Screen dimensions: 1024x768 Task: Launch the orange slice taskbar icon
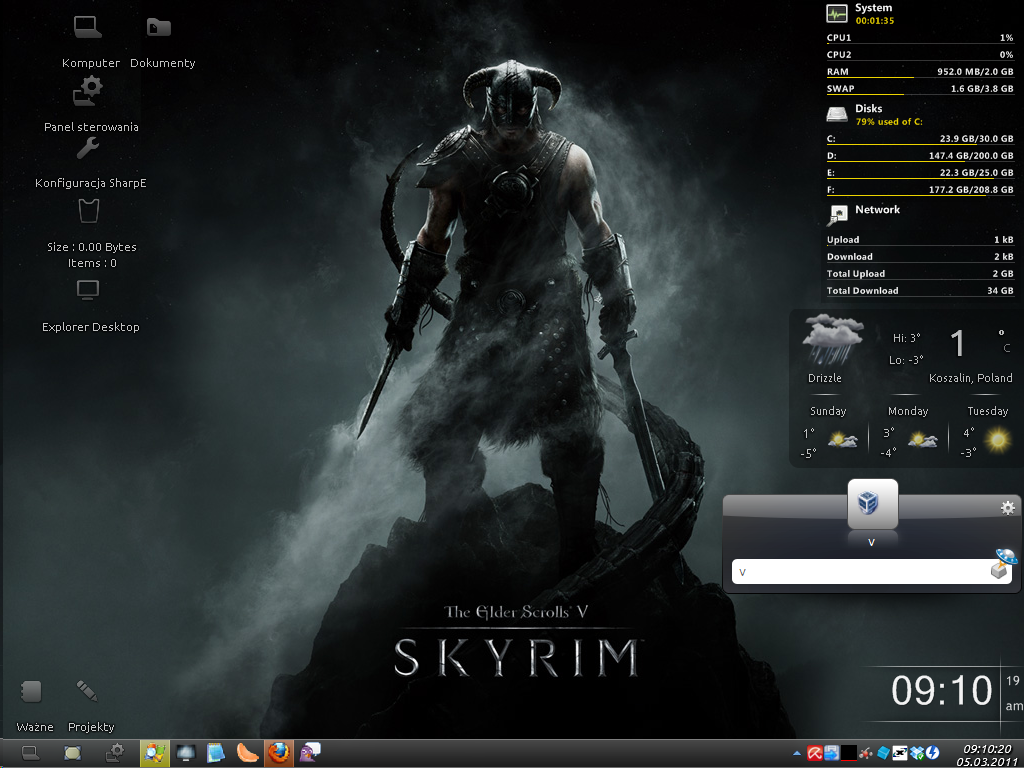(247, 754)
